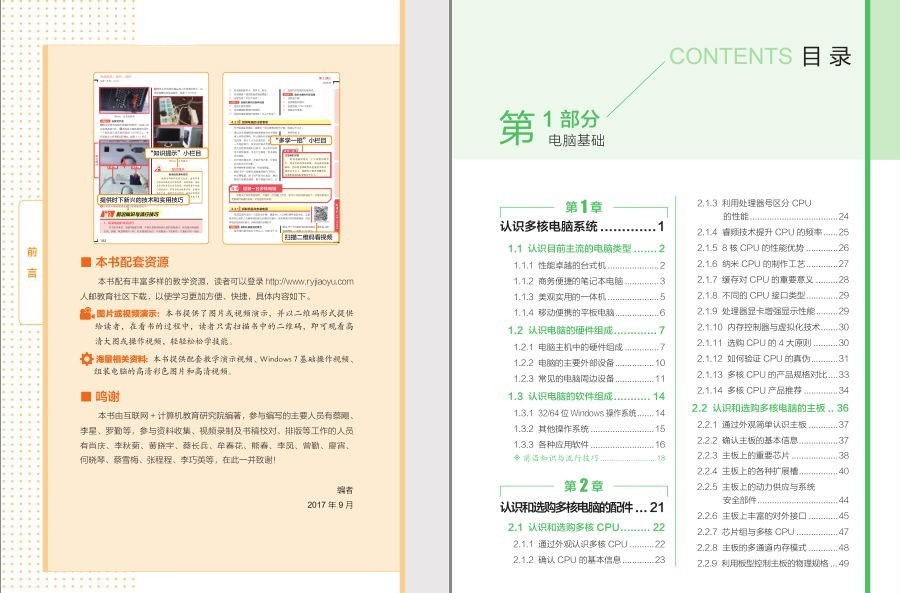Image resolution: width=900 pixels, height=593 pixels.
Task: Open entry 1.3.3 各种应用软件
Action: coord(589,444)
